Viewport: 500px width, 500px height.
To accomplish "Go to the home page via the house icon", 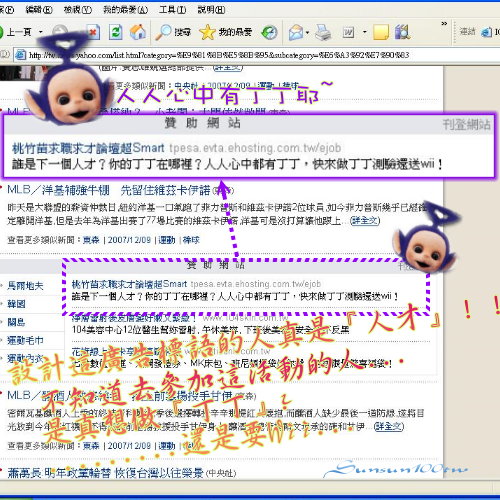I will coord(137,32).
